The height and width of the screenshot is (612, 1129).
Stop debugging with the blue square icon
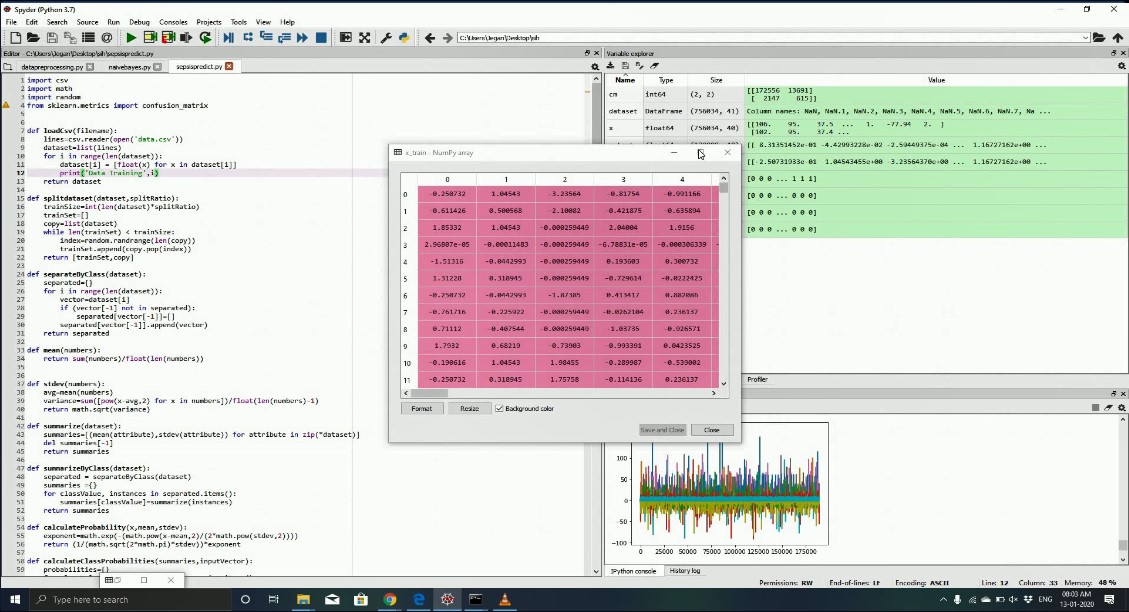(321, 38)
